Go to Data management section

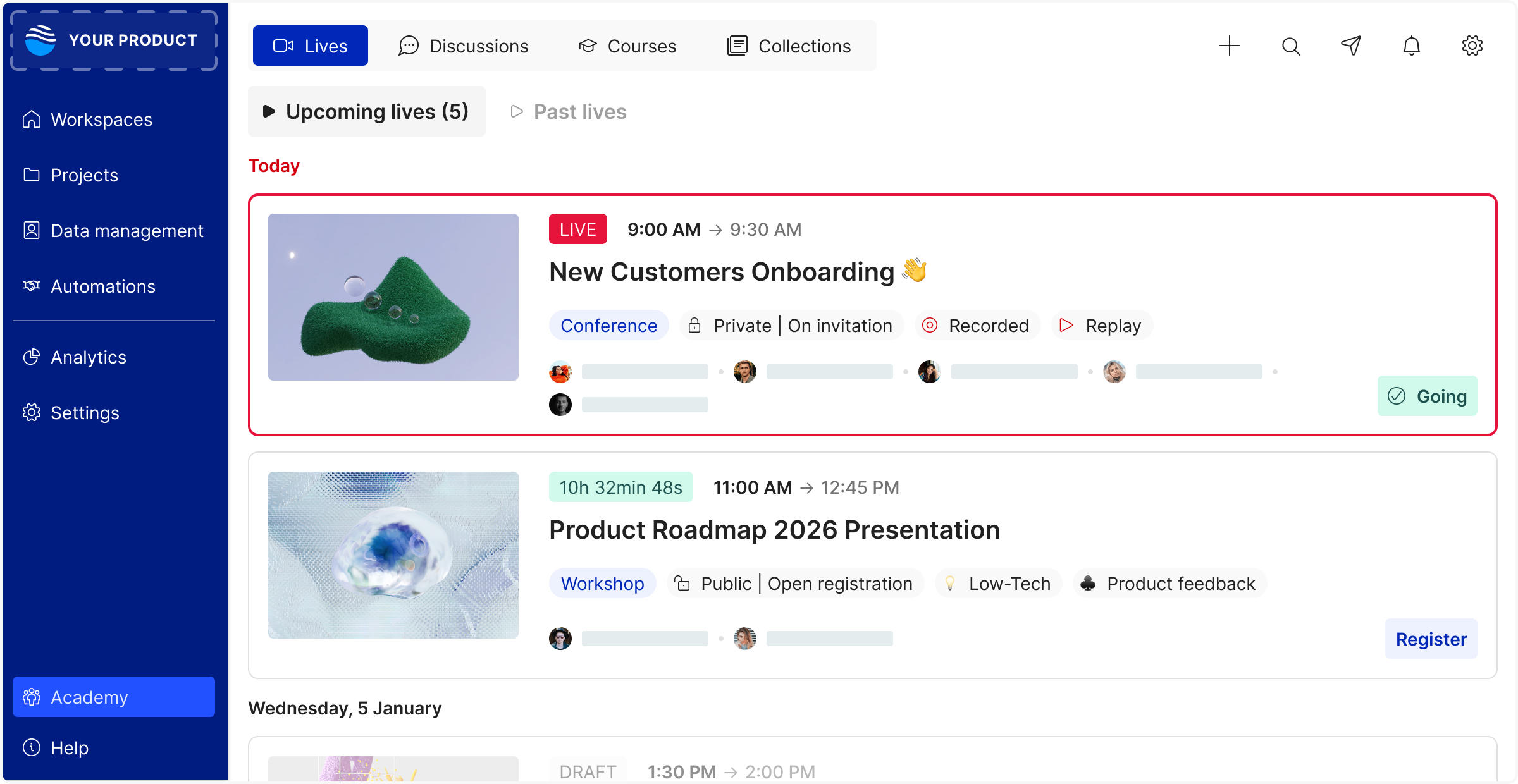[126, 231]
